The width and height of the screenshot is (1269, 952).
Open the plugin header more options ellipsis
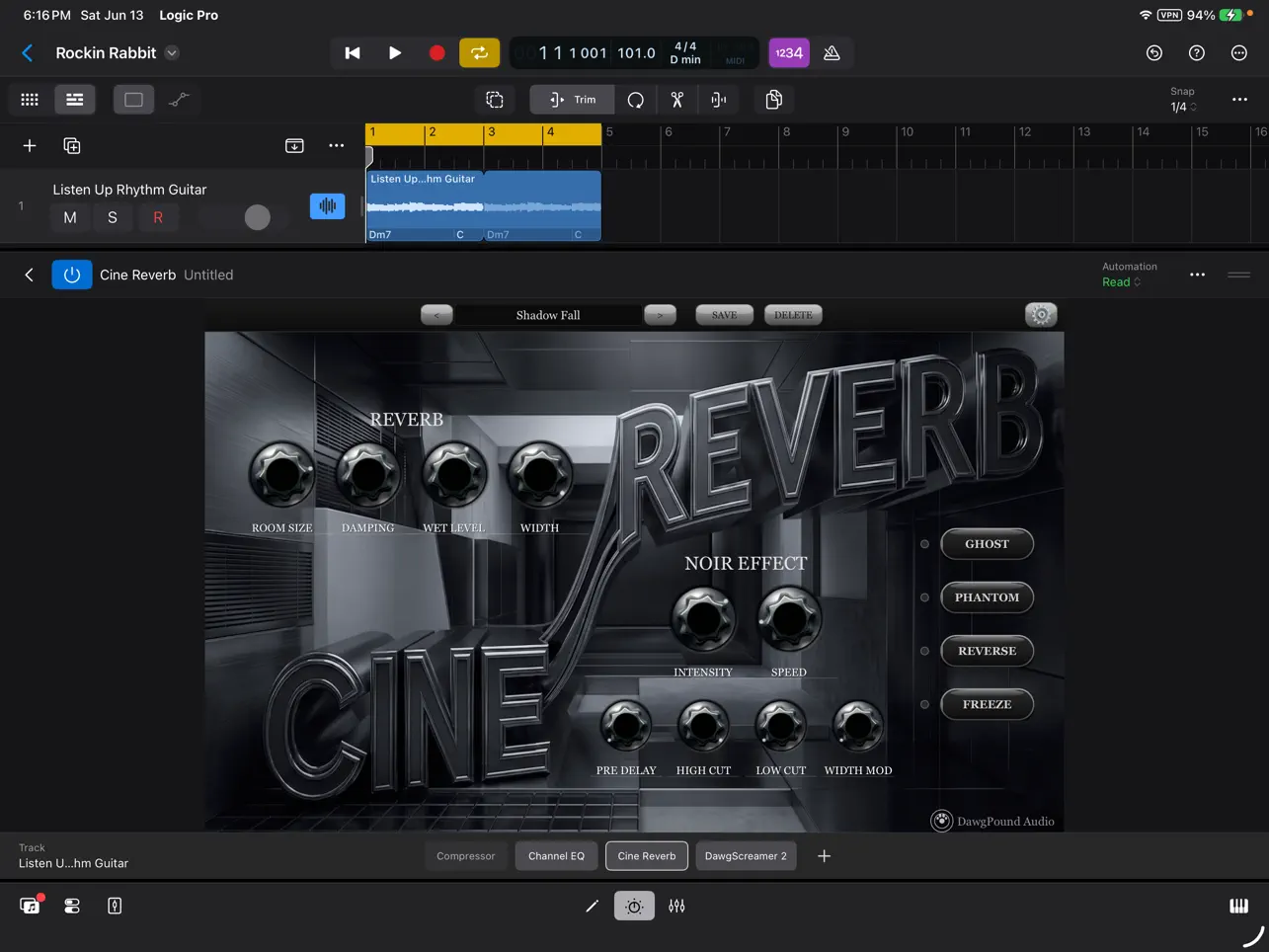tap(1197, 275)
